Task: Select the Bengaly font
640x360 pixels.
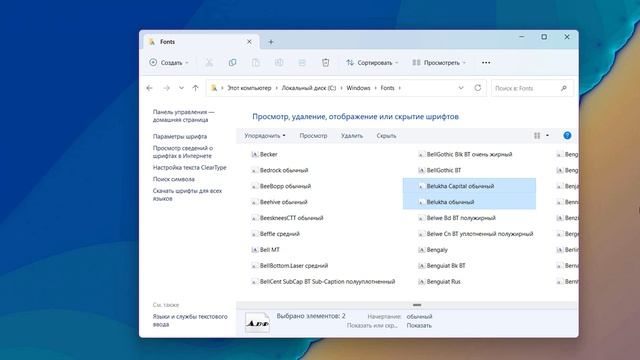Action: pos(433,250)
